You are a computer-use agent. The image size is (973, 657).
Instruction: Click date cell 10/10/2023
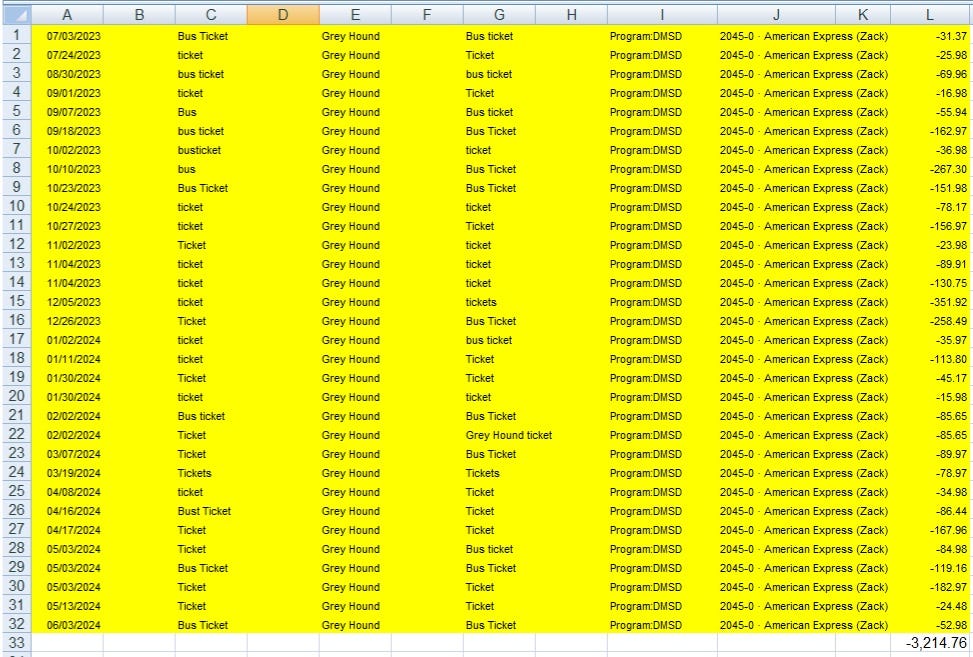click(67, 169)
